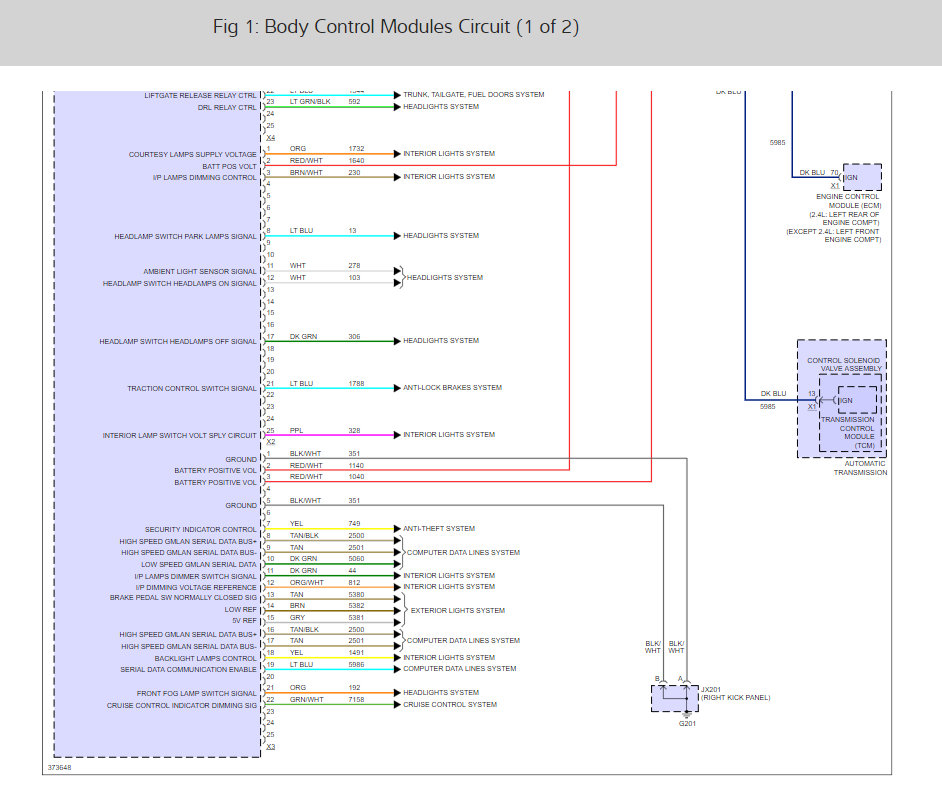Click 'LOW SPEED GMLAN SERIAL DATA' label

198,565
